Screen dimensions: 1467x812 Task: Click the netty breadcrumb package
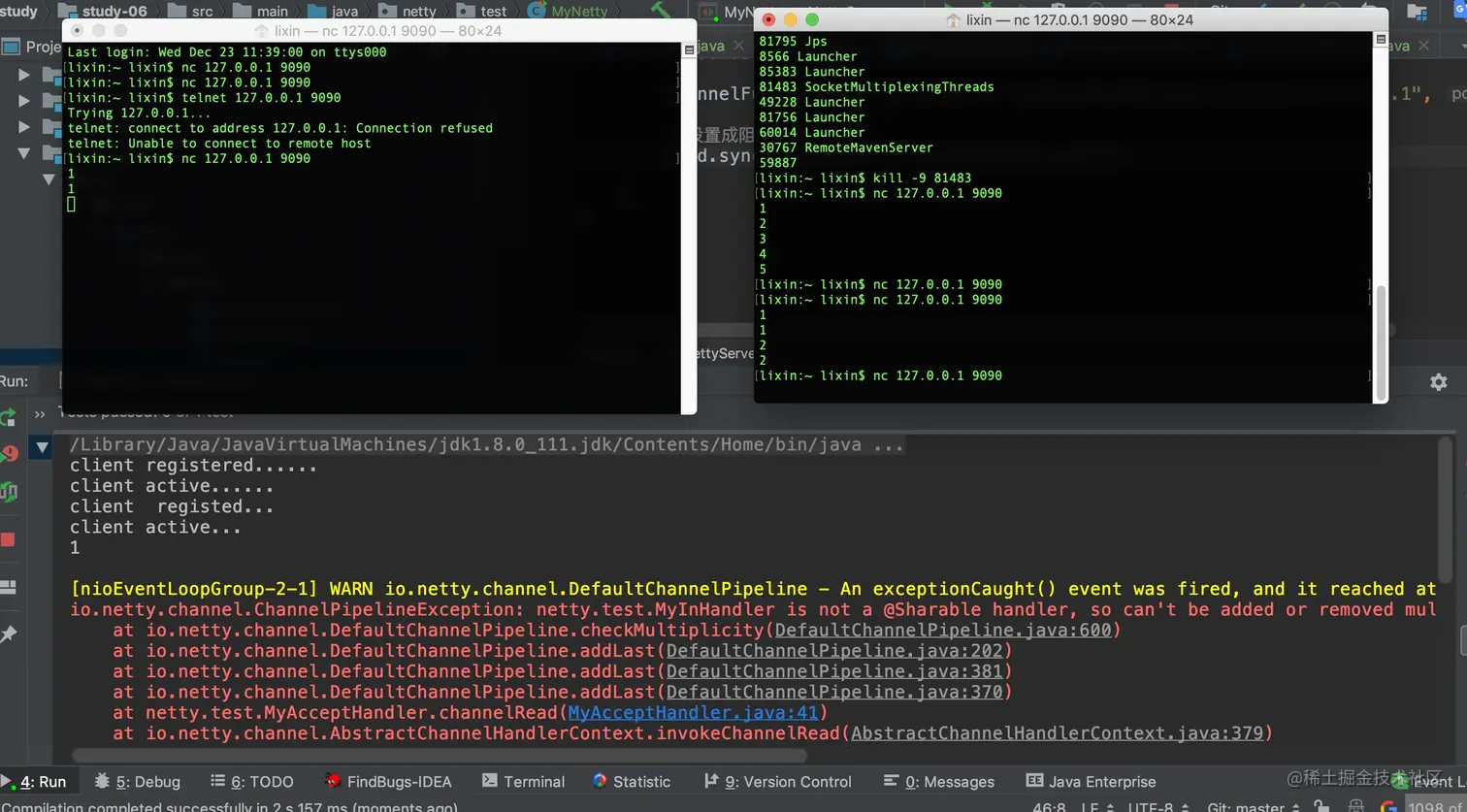[x=407, y=12]
